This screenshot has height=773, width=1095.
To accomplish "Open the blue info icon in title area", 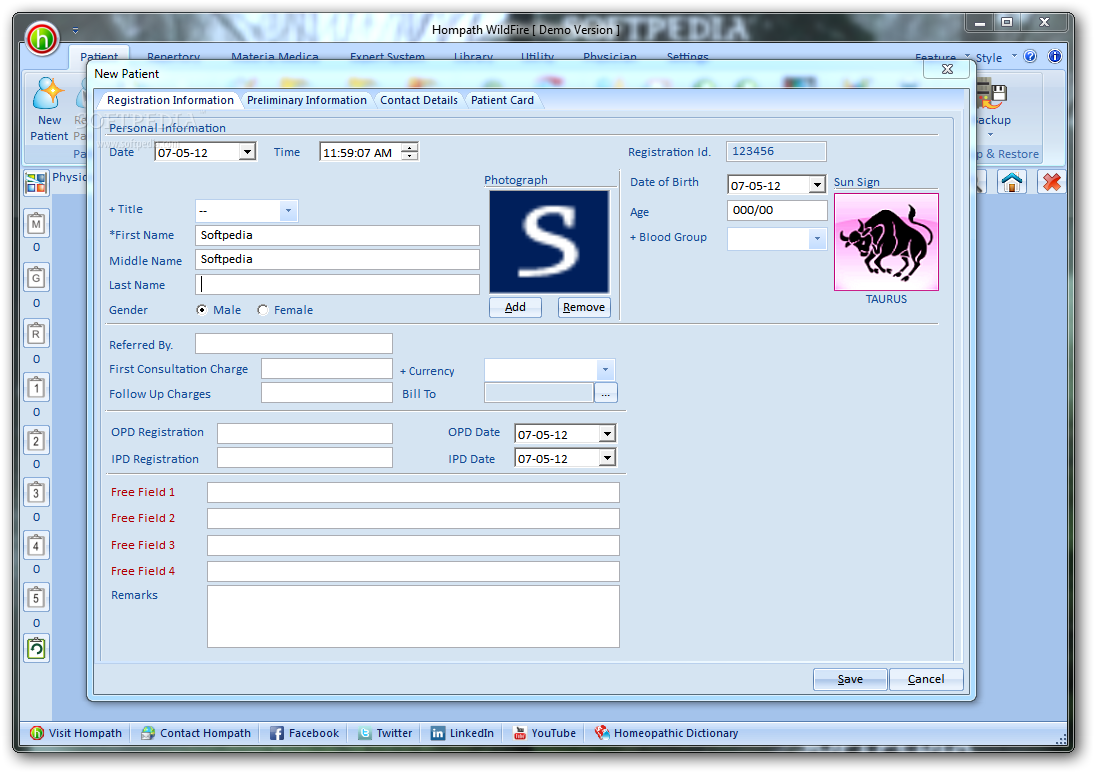I will (x=1054, y=57).
